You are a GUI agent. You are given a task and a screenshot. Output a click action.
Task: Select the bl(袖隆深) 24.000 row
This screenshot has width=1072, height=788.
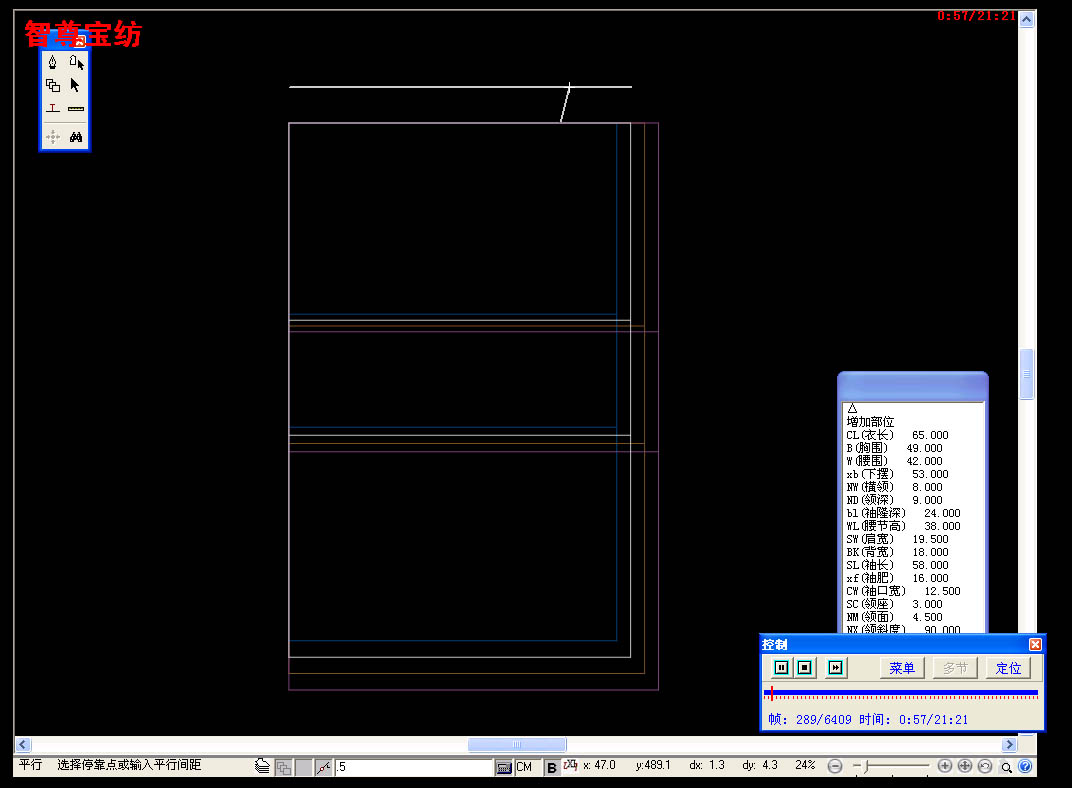tap(903, 513)
